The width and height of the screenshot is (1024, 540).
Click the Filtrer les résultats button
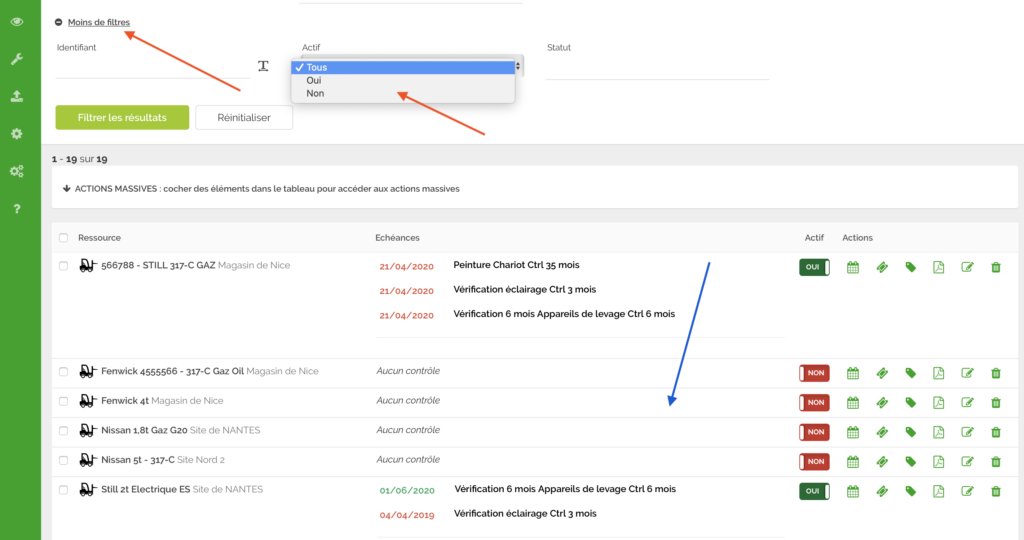tap(122, 117)
